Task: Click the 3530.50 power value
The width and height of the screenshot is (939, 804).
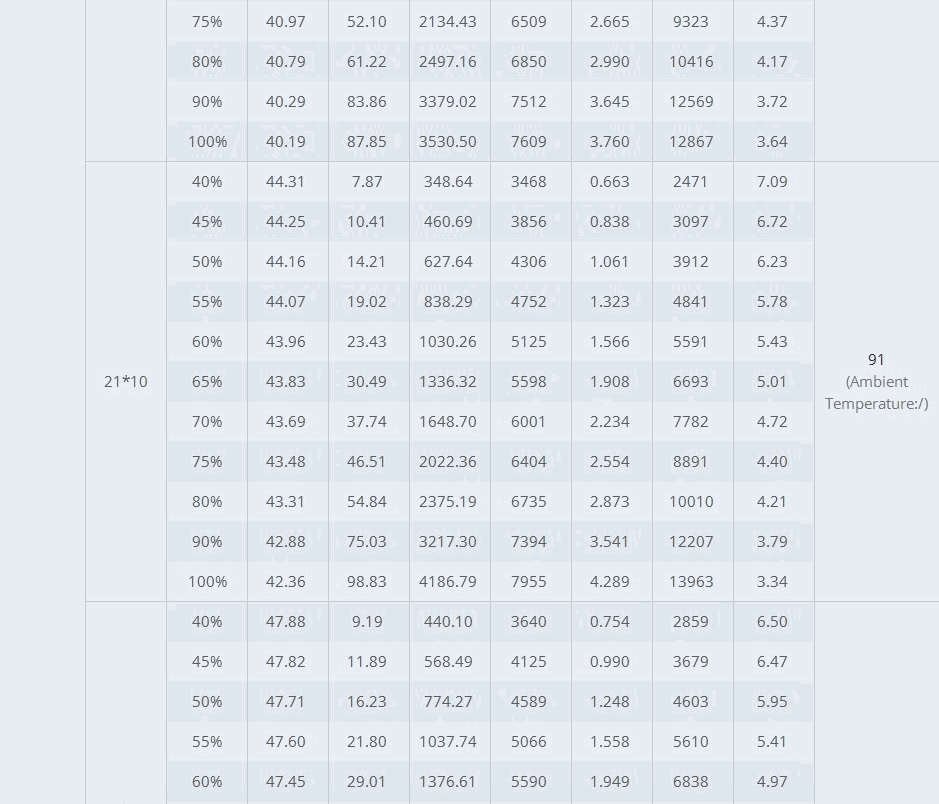Action: tap(448, 141)
